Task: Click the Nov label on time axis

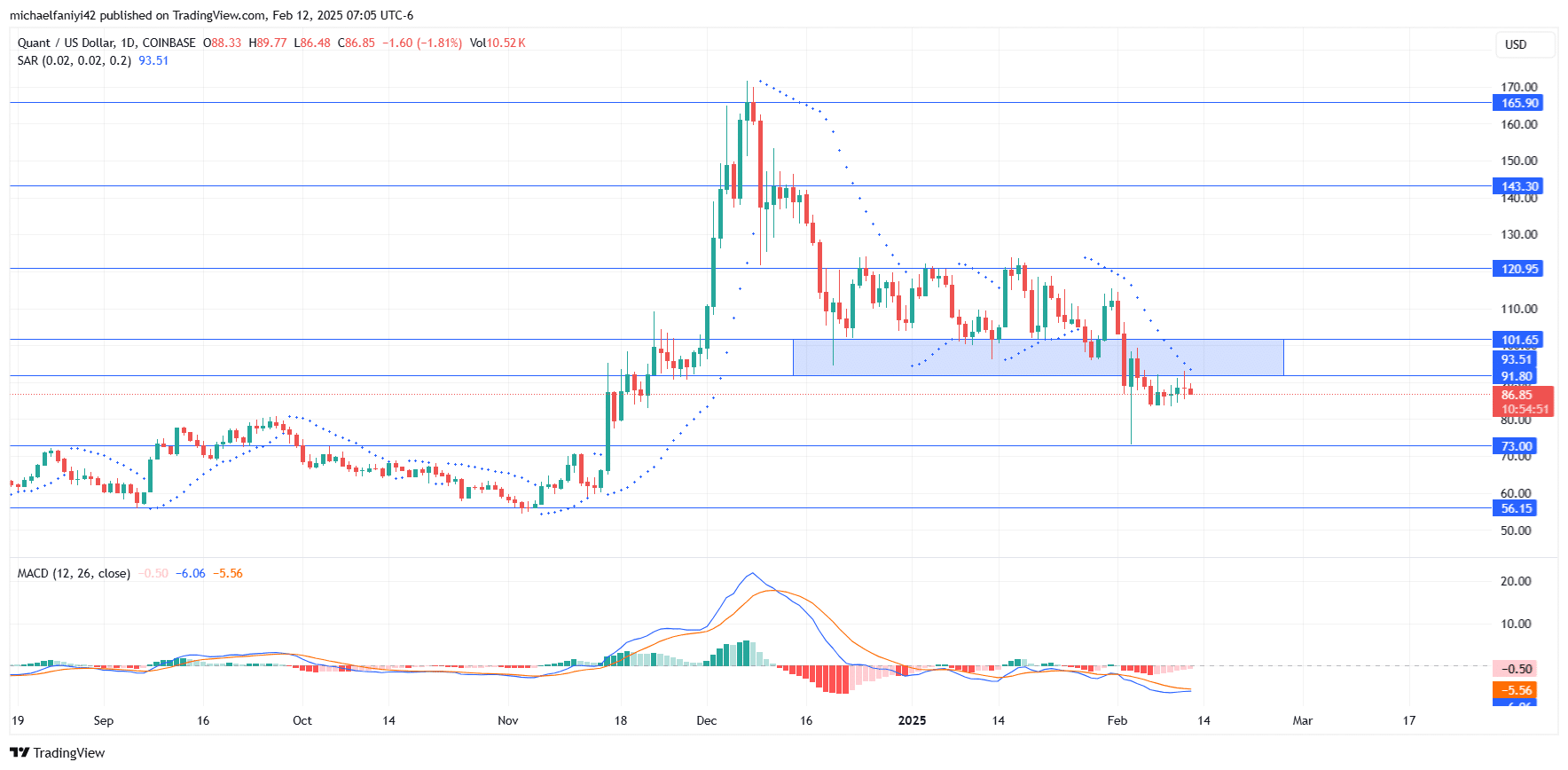Action: point(508,720)
